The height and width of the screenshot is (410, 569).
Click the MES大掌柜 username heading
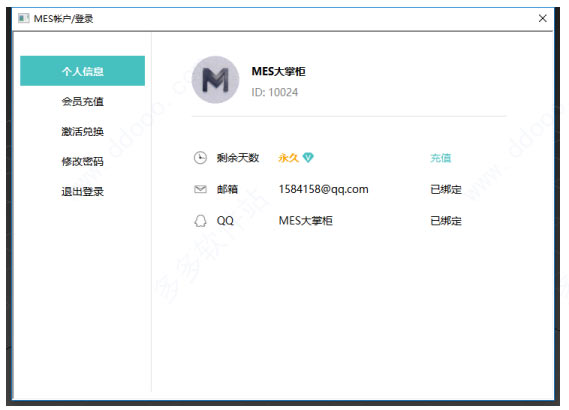pyautogui.click(x=279, y=71)
